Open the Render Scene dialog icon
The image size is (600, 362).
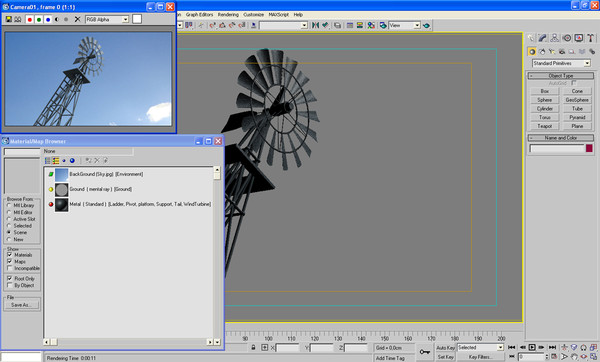point(383,25)
